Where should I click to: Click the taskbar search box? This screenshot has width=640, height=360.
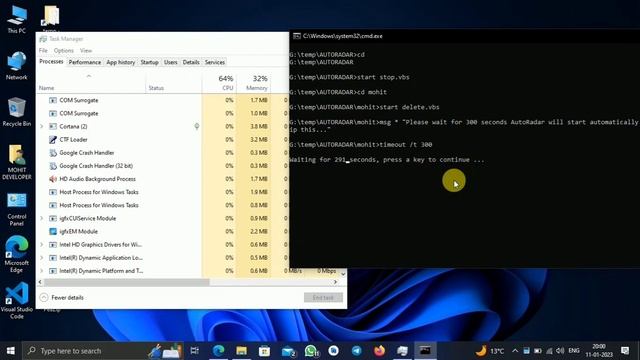(x=103, y=351)
